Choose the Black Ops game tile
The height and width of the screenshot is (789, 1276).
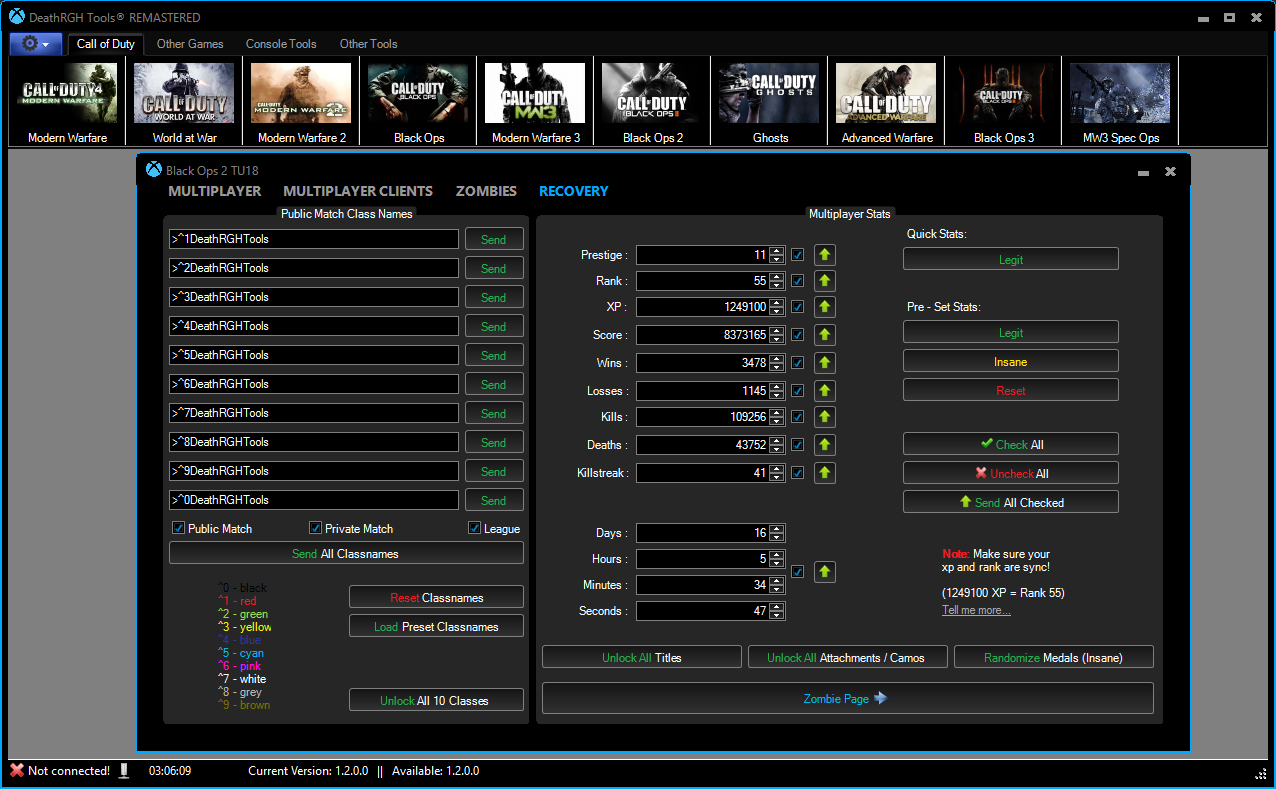(419, 102)
